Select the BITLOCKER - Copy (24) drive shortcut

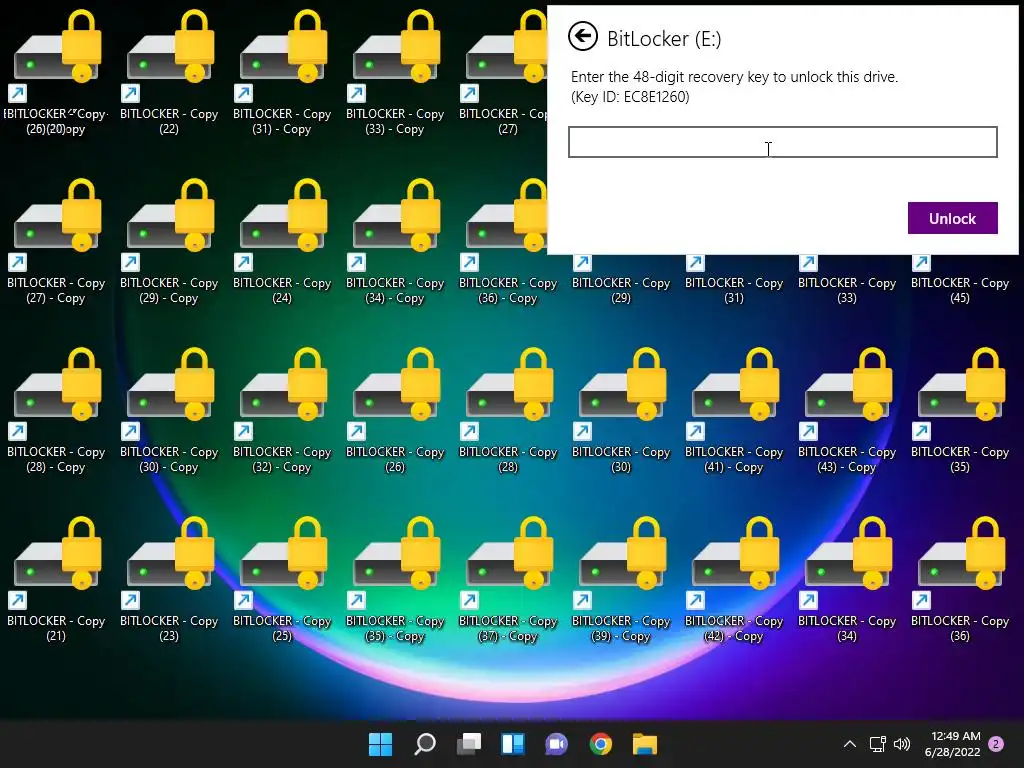[282, 241]
